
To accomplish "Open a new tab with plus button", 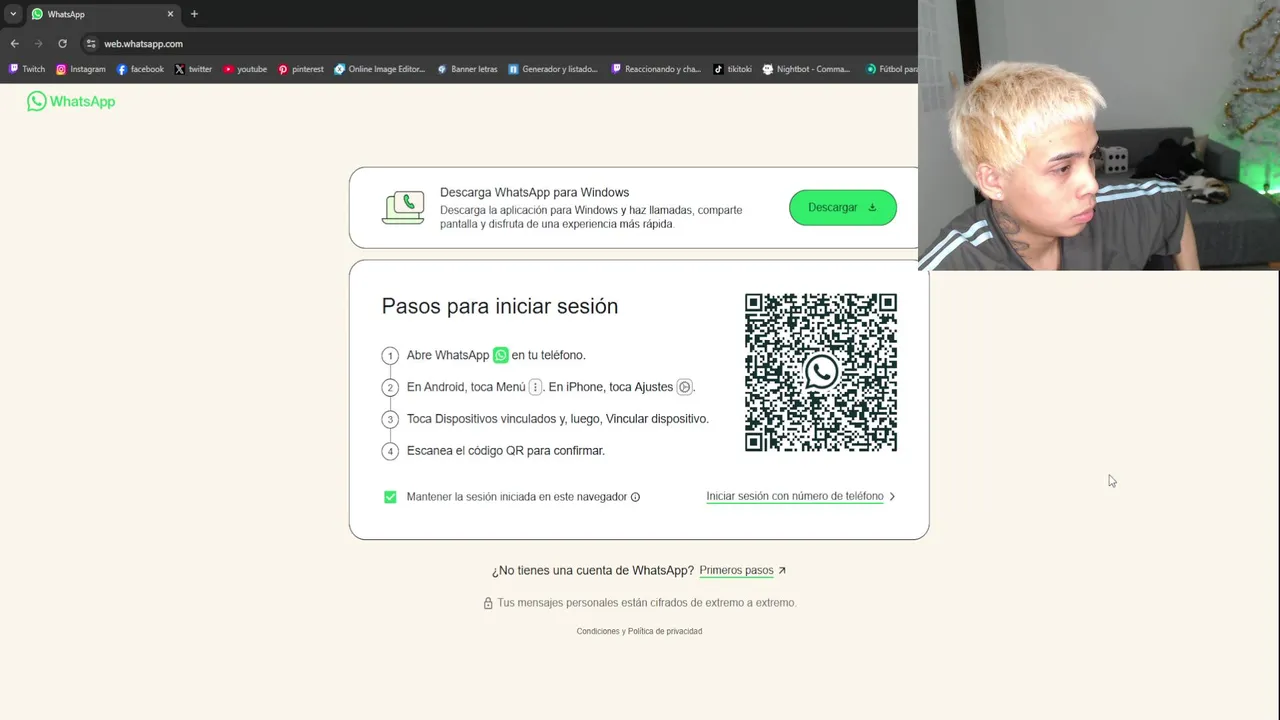I will click(194, 14).
